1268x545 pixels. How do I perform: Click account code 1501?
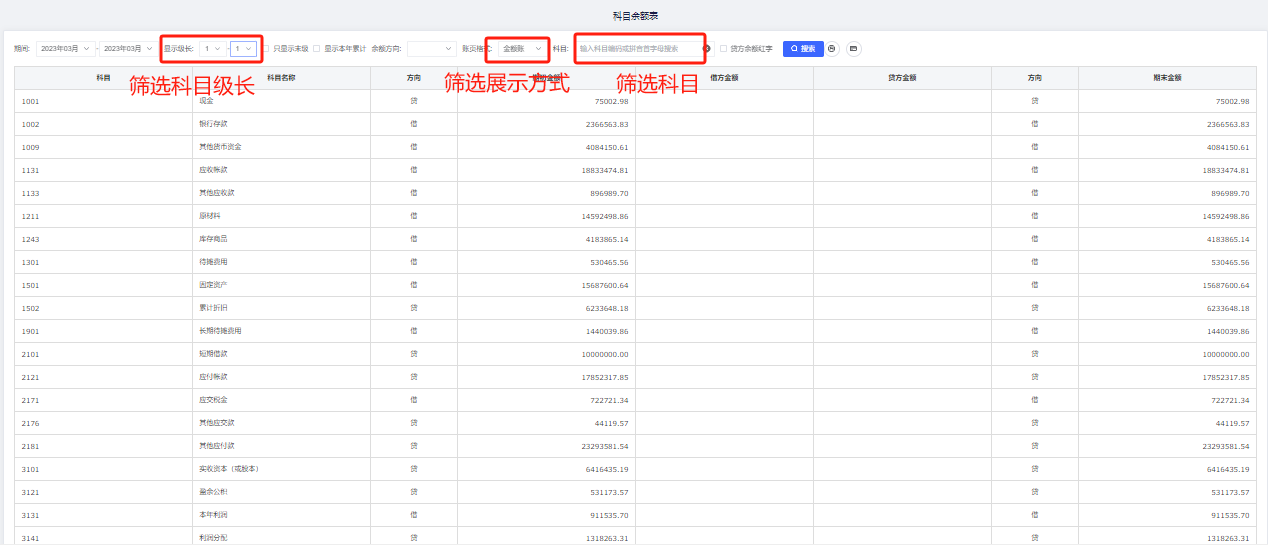tap(30, 285)
